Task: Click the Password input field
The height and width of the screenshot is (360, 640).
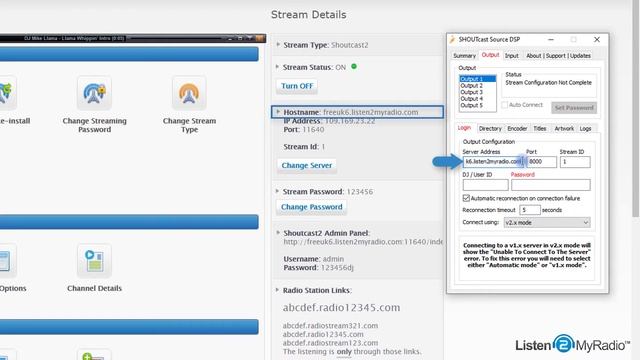Action: [x=551, y=185]
